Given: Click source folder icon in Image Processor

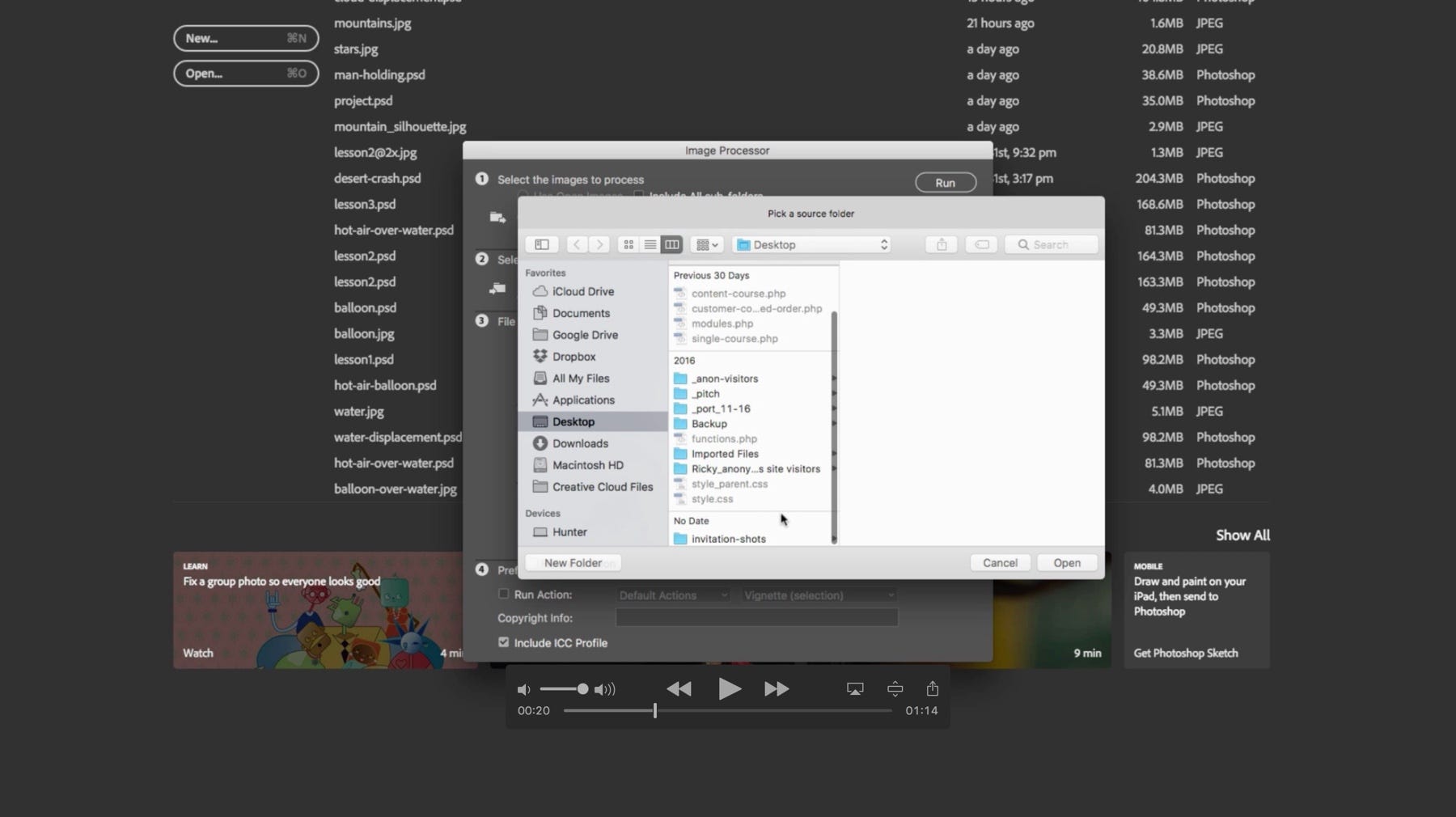Looking at the screenshot, I should click(x=497, y=218).
